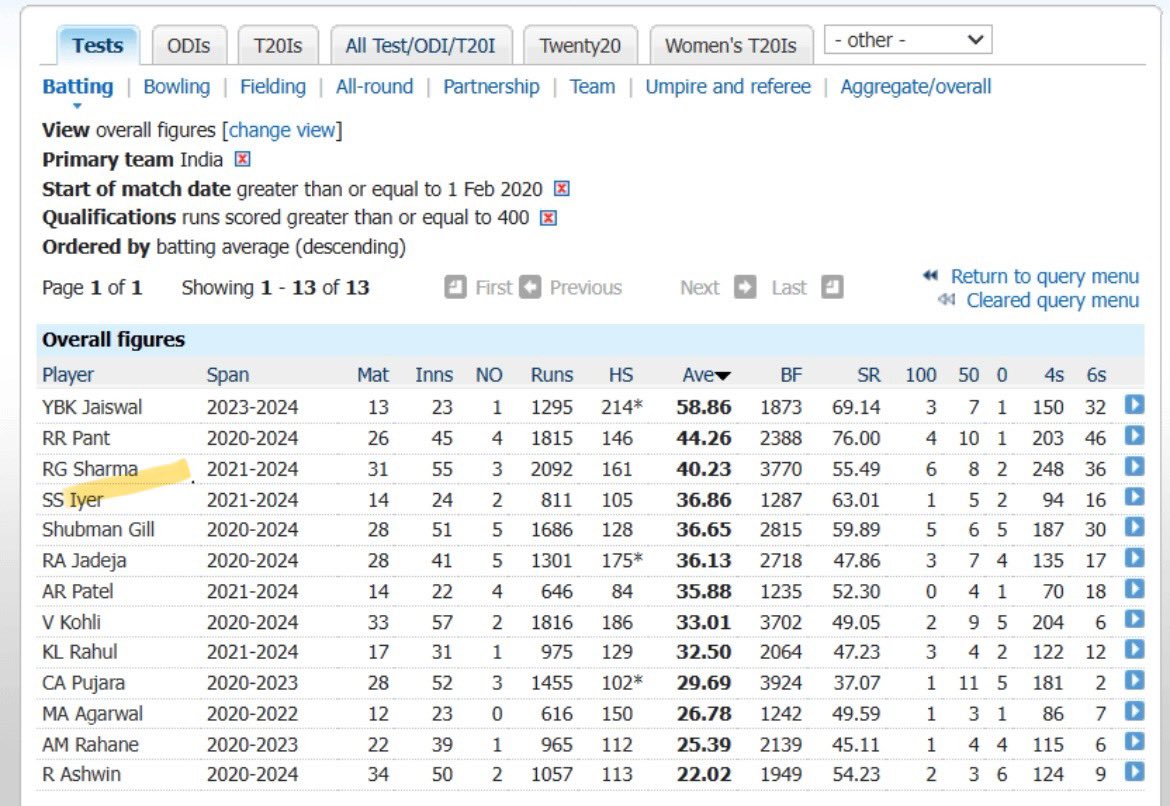Open details arrow for MA Agarwal row

(x=1134, y=711)
